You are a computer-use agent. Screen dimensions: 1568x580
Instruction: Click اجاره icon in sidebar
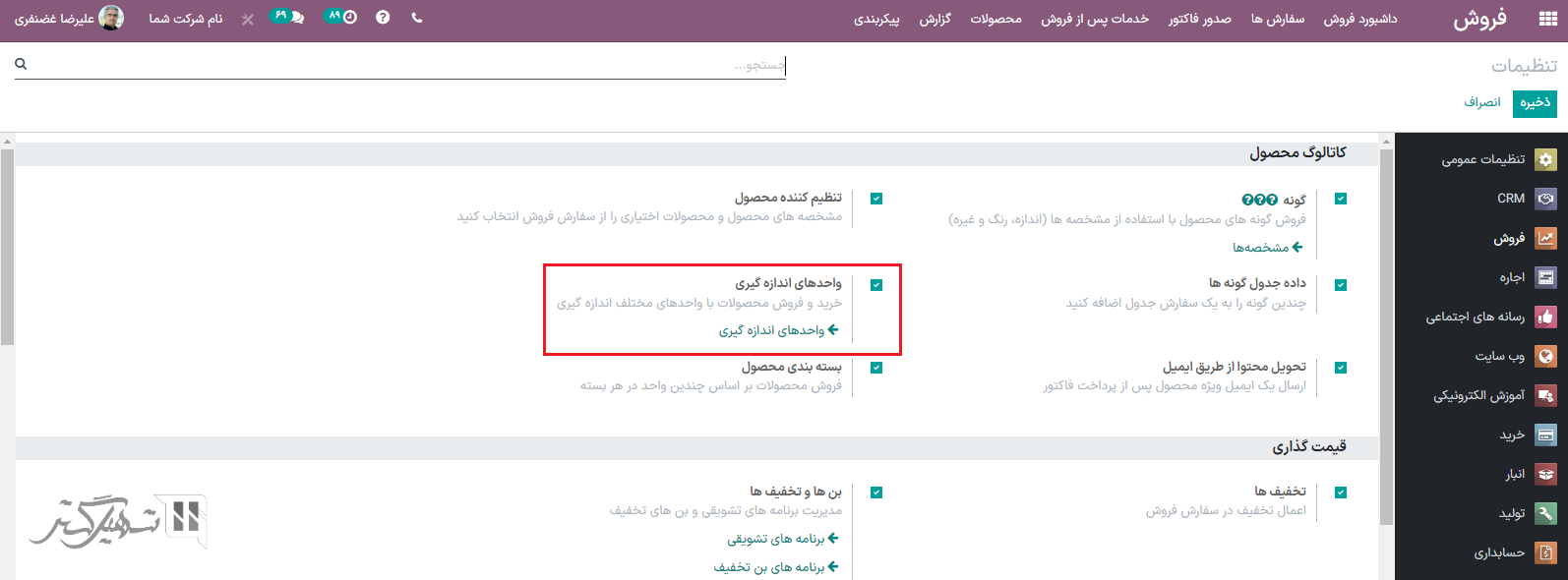point(1545,277)
